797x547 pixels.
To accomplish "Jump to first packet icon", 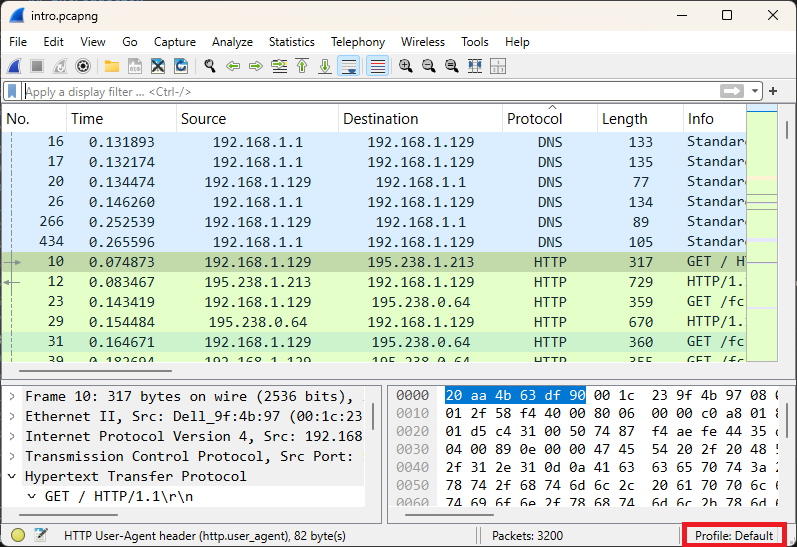I will pyautogui.click(x=302, y=66).
